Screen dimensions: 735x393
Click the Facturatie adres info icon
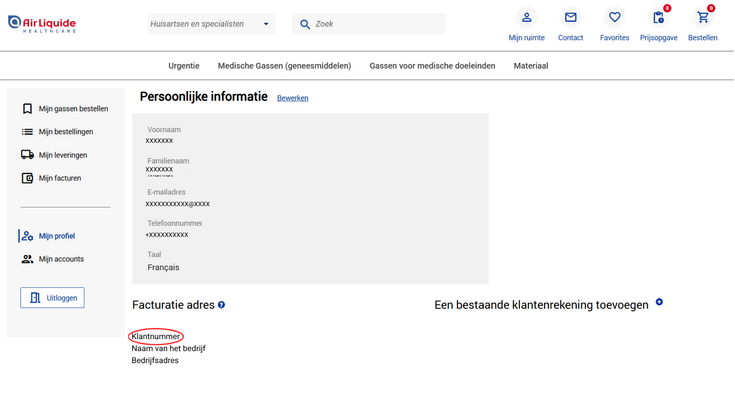[x=221, y=305]
